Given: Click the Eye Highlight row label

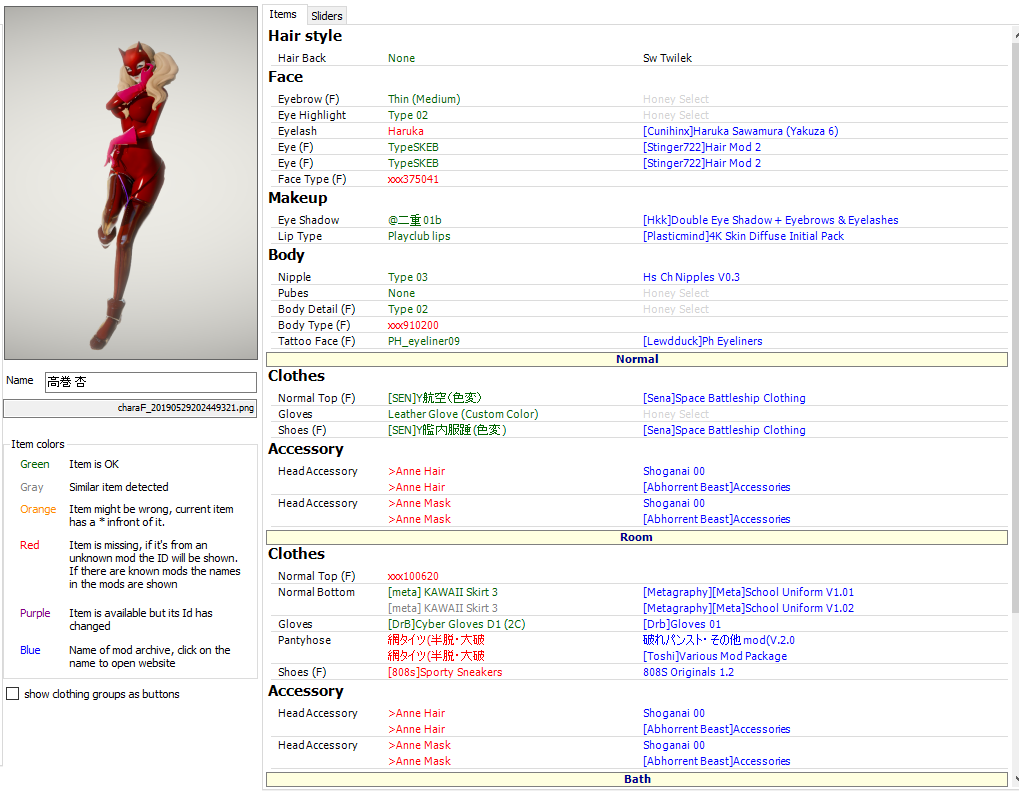Looking at the screenshot, I should pos(312,115).
